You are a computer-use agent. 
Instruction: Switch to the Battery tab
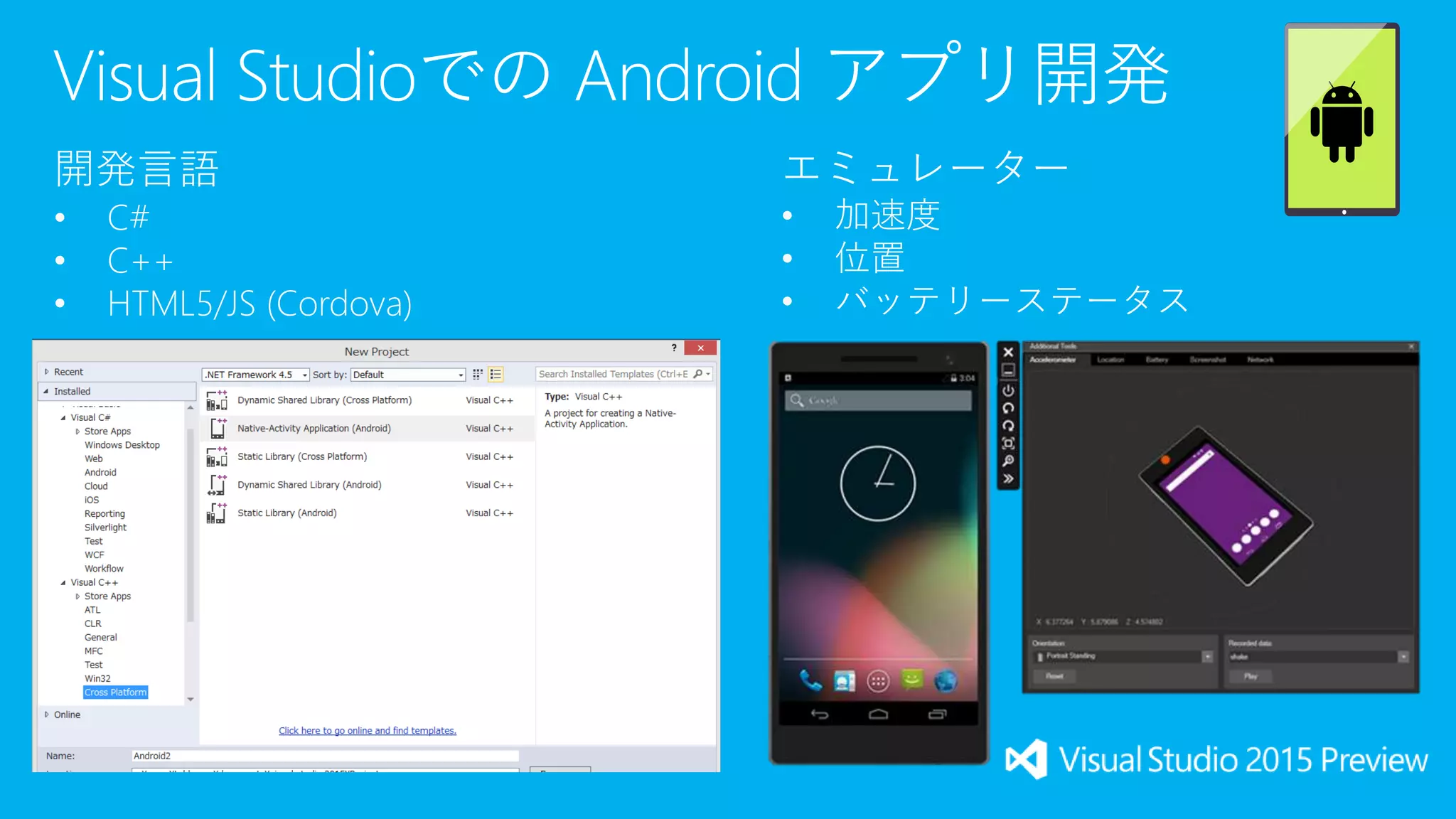pos(1157,360)
